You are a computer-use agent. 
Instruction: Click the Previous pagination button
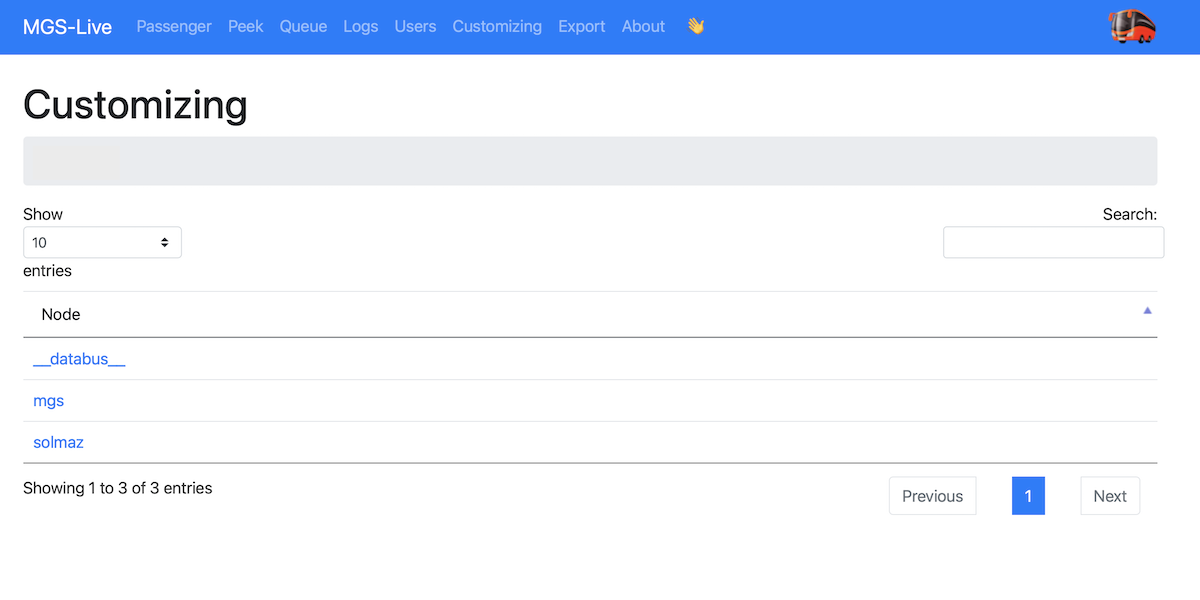click(932, 496)
